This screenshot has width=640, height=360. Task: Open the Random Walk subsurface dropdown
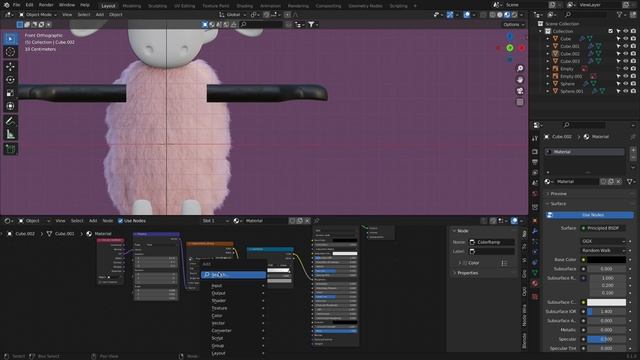click(x=603, y=250)
